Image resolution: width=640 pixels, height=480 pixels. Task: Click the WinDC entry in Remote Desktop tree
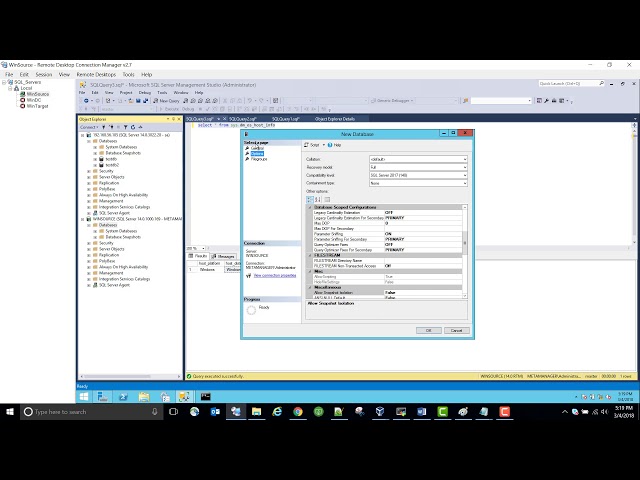[x=33, y=100]
